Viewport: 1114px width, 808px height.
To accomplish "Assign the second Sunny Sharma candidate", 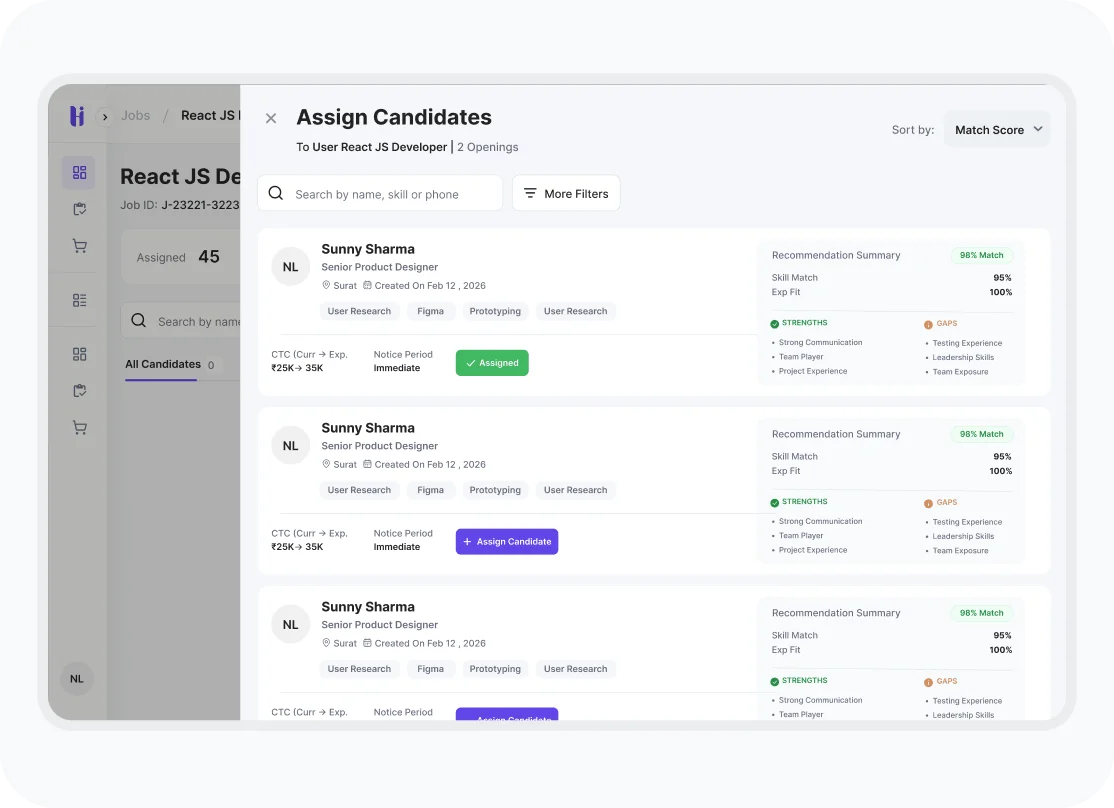I will pyautogui.click(x=507, y=542).
